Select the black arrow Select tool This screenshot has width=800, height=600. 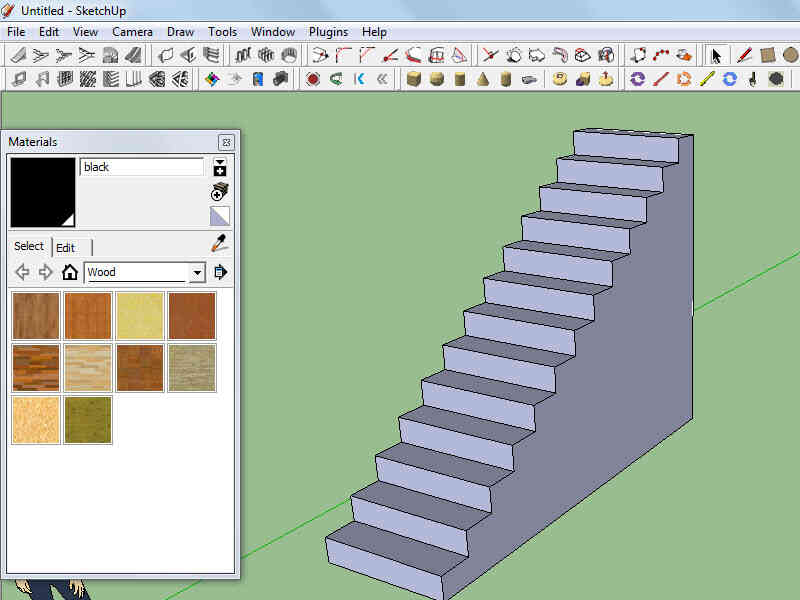(716, 55)
